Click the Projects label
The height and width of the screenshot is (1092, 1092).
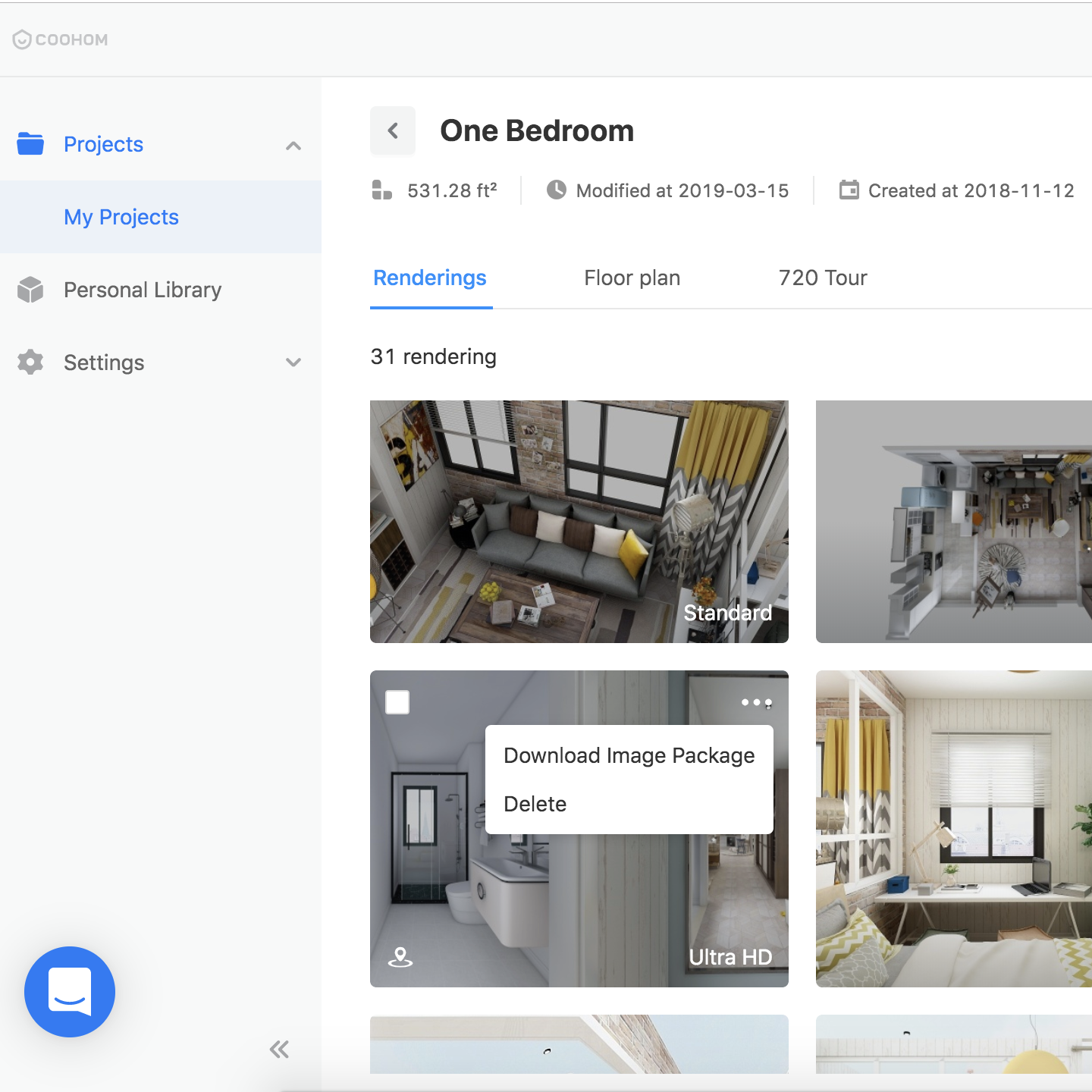[103, 144]
